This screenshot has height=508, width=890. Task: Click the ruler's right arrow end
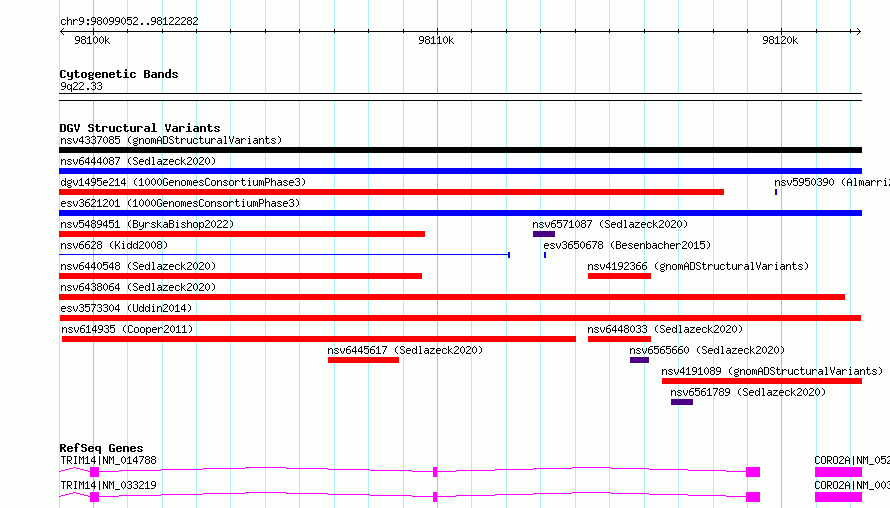point(858,31)
